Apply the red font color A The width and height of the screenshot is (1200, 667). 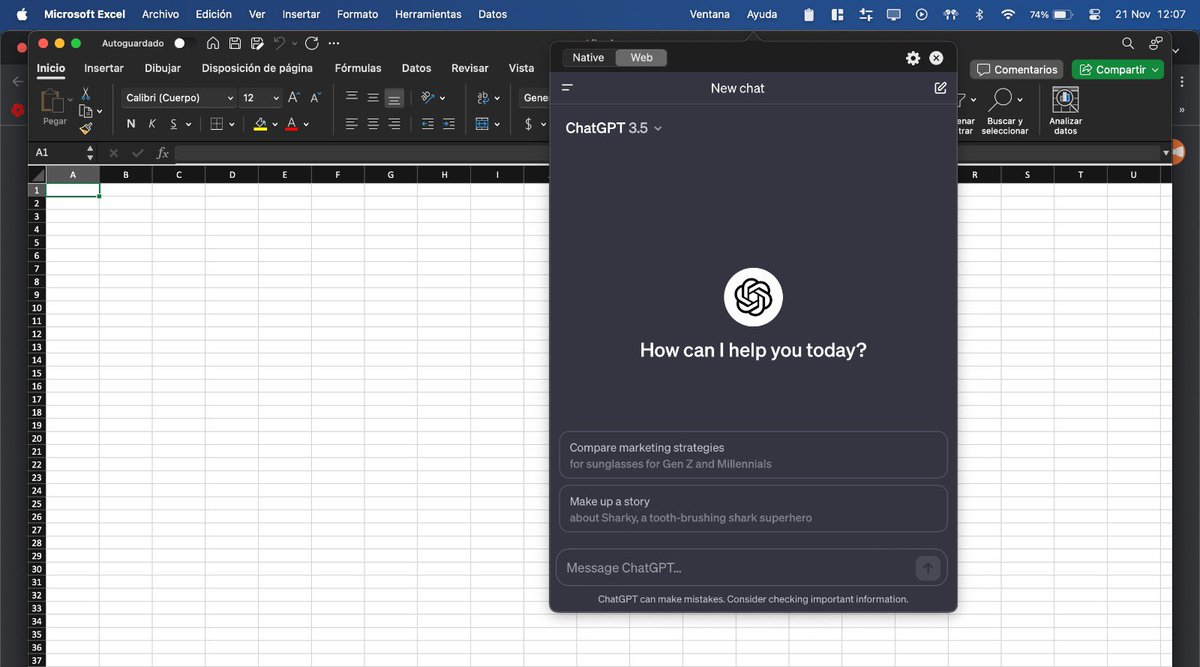click(291, 124)
